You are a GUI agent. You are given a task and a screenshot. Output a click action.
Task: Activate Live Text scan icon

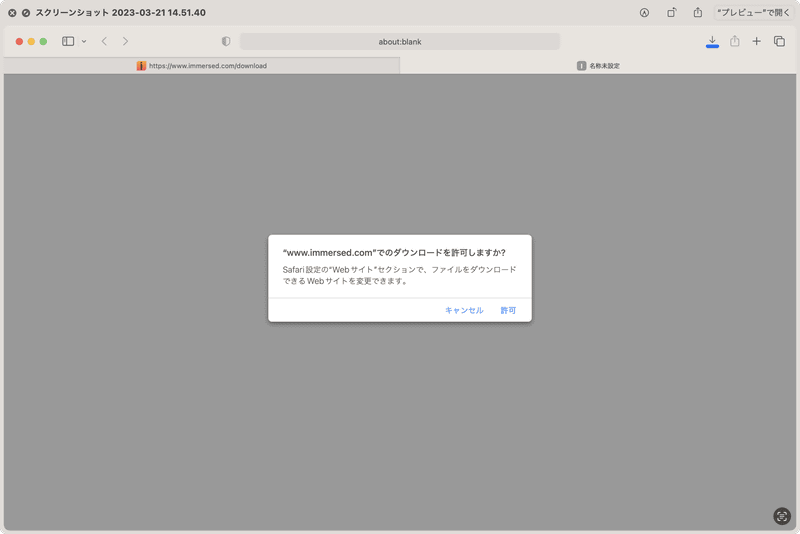point(782,516)
